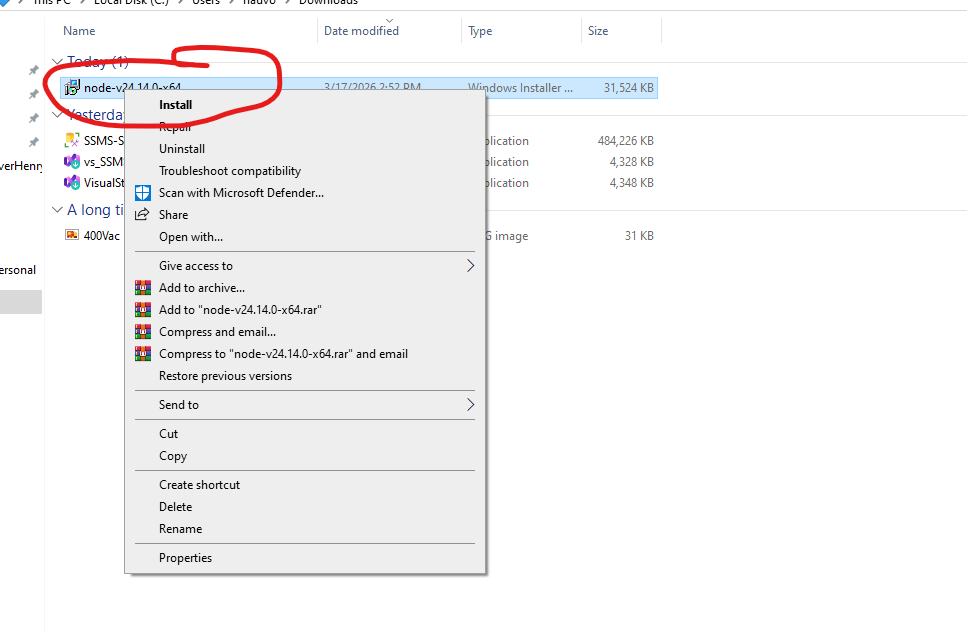Expand the Give access to submenu arrow
The width and height of the screenshot is (967, 633).
click(470, 266)
